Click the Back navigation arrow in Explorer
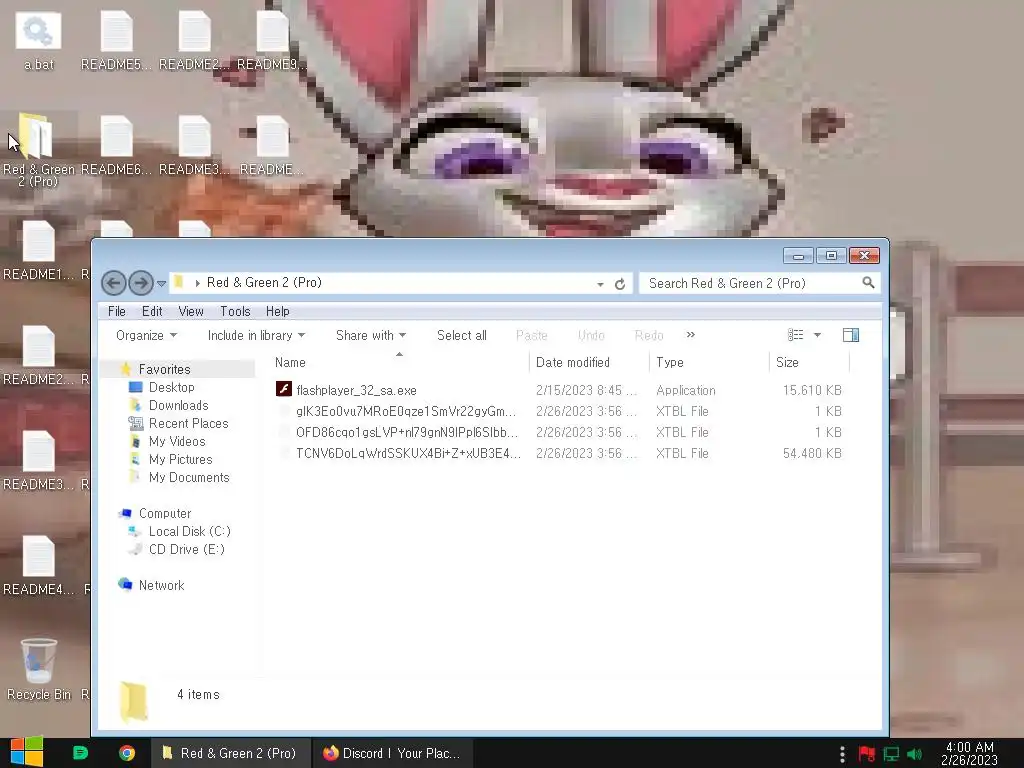This screenshot has height=768, width=1024. pyautogui.click(x=114, y=283)
